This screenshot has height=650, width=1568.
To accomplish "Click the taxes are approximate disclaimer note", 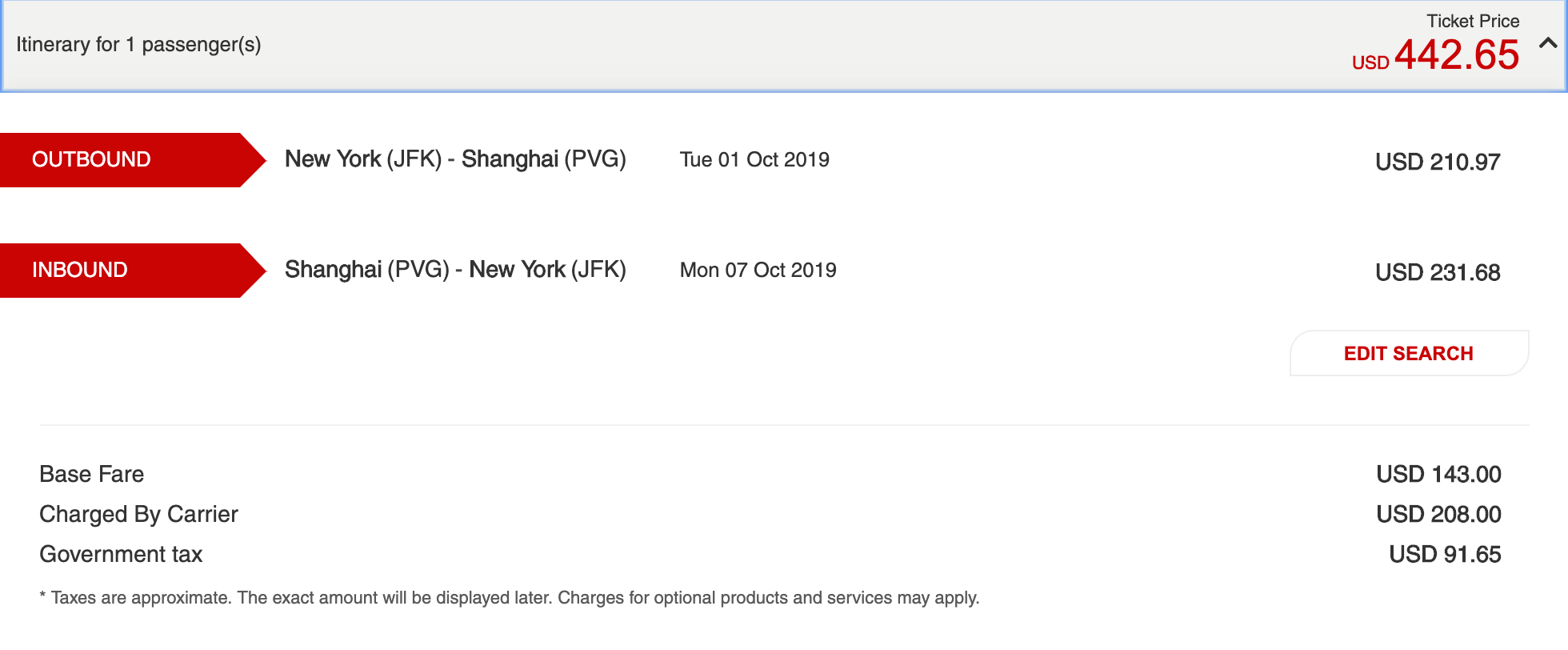I will pyautogui.click(x=510, y=598).
